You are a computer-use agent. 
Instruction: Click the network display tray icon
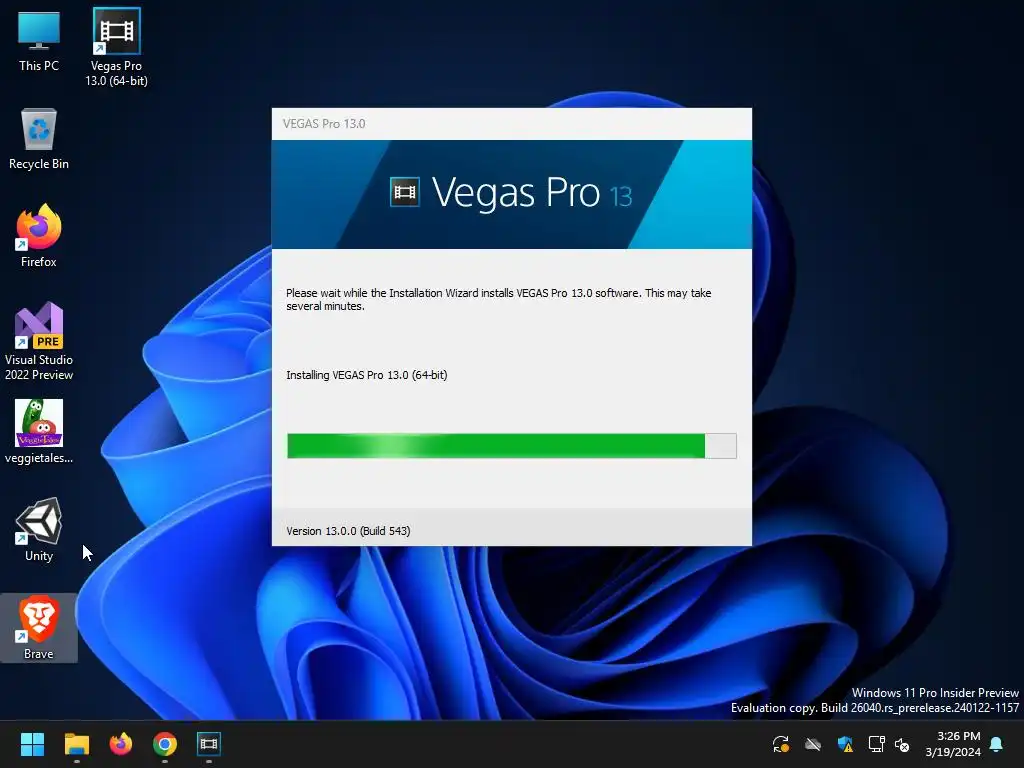[876, 744]
